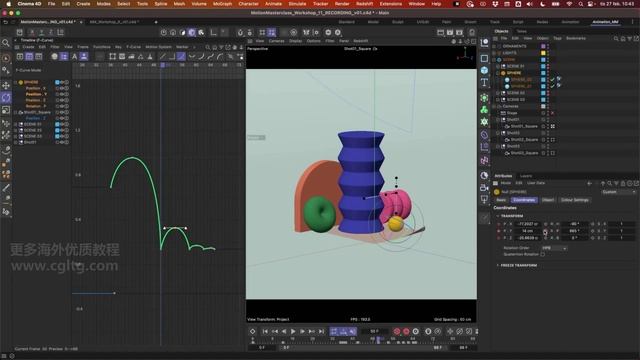This screenshot has height=360, width=640.
Task: Click the Text spline tool icon
Action: 484,82
